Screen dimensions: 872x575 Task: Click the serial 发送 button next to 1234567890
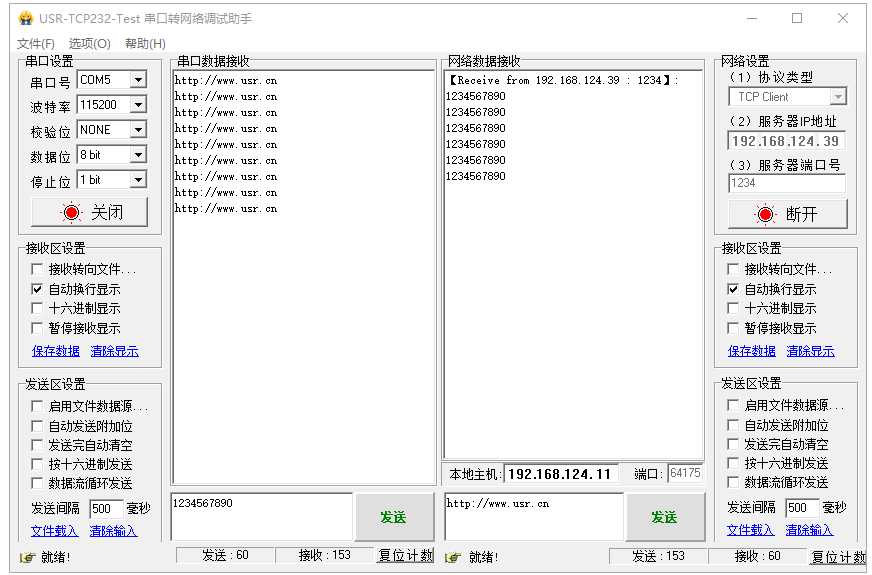394,517
